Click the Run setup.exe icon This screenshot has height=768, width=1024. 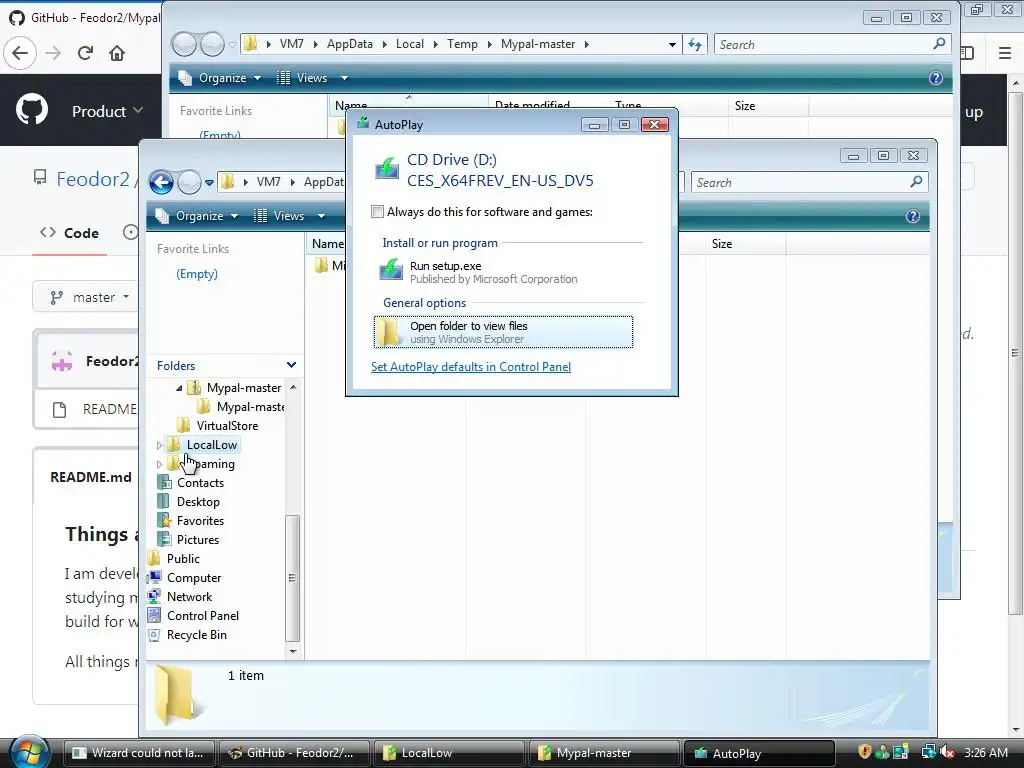point(391,270)
